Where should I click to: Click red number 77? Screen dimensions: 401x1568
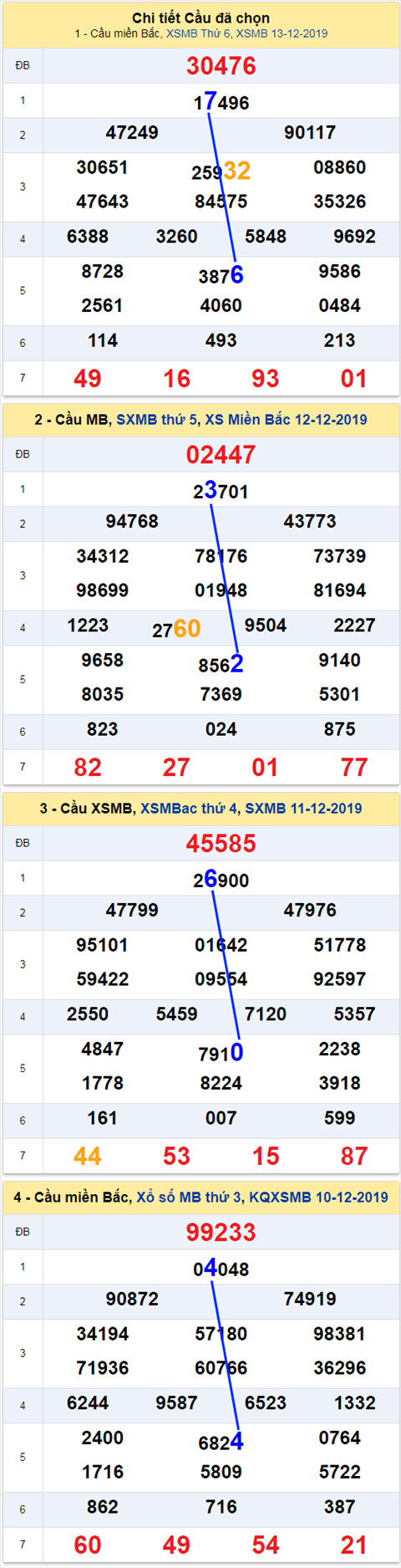point(354,768)
